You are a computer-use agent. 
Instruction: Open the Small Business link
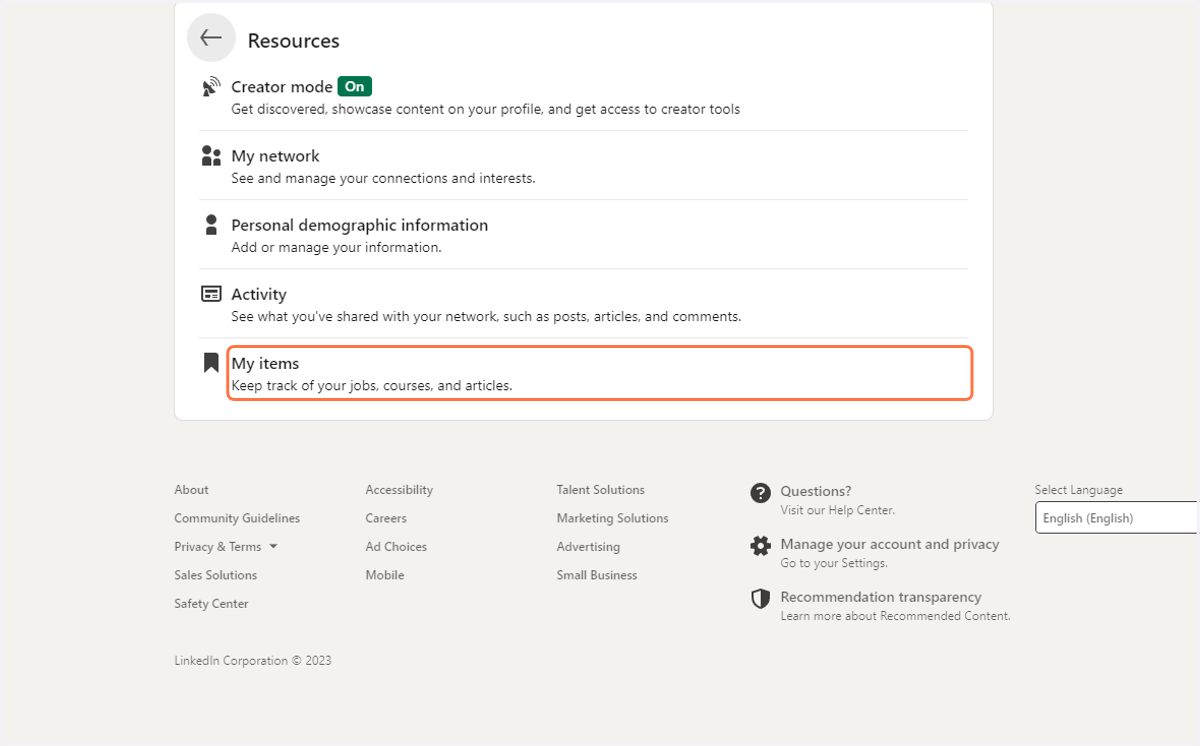tap(597, 575)
